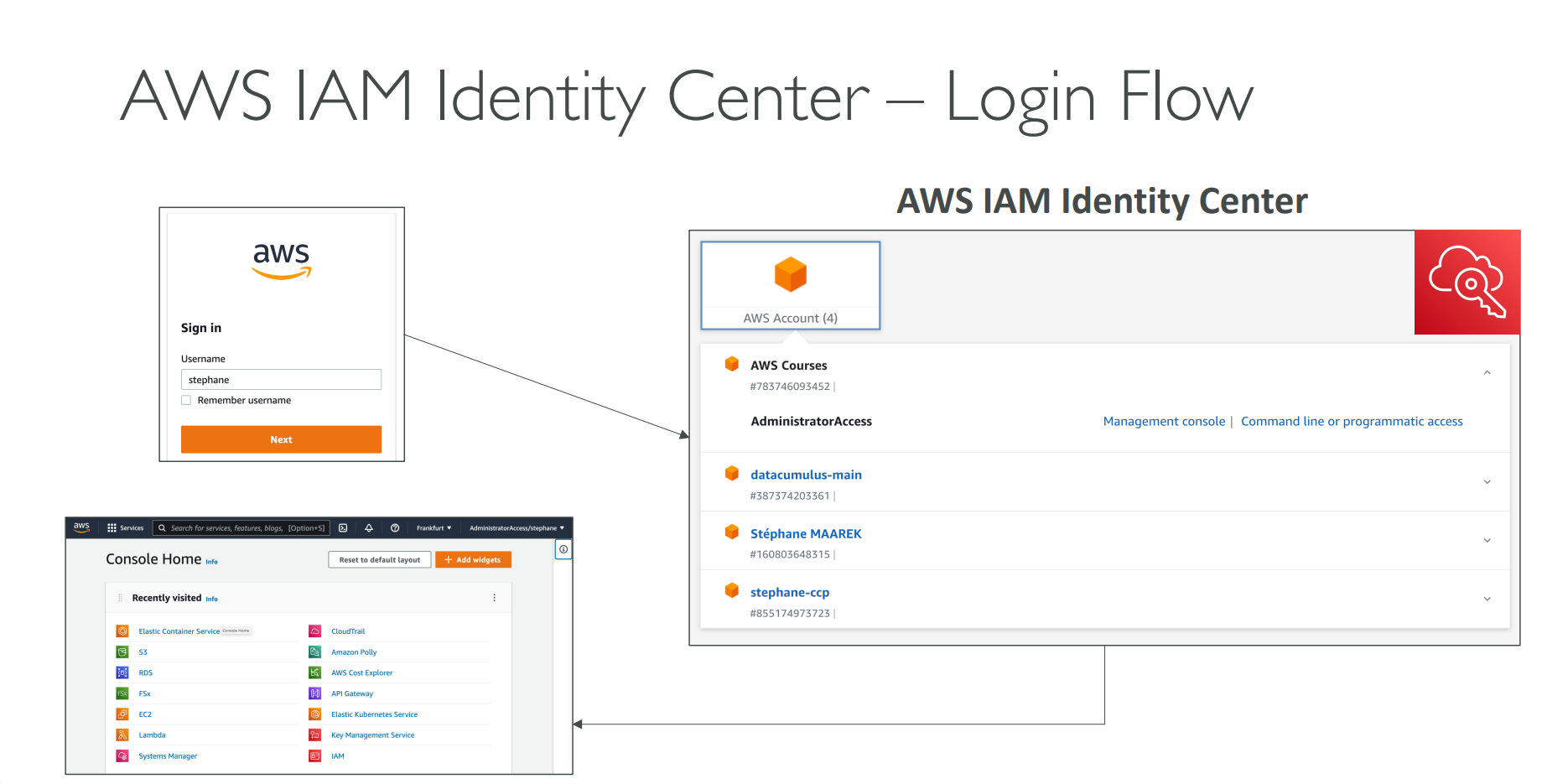Viewport: 1542px width, 784px height.
Task: Click the AdministratorAccess permission set text
Action: pos(811,422)
